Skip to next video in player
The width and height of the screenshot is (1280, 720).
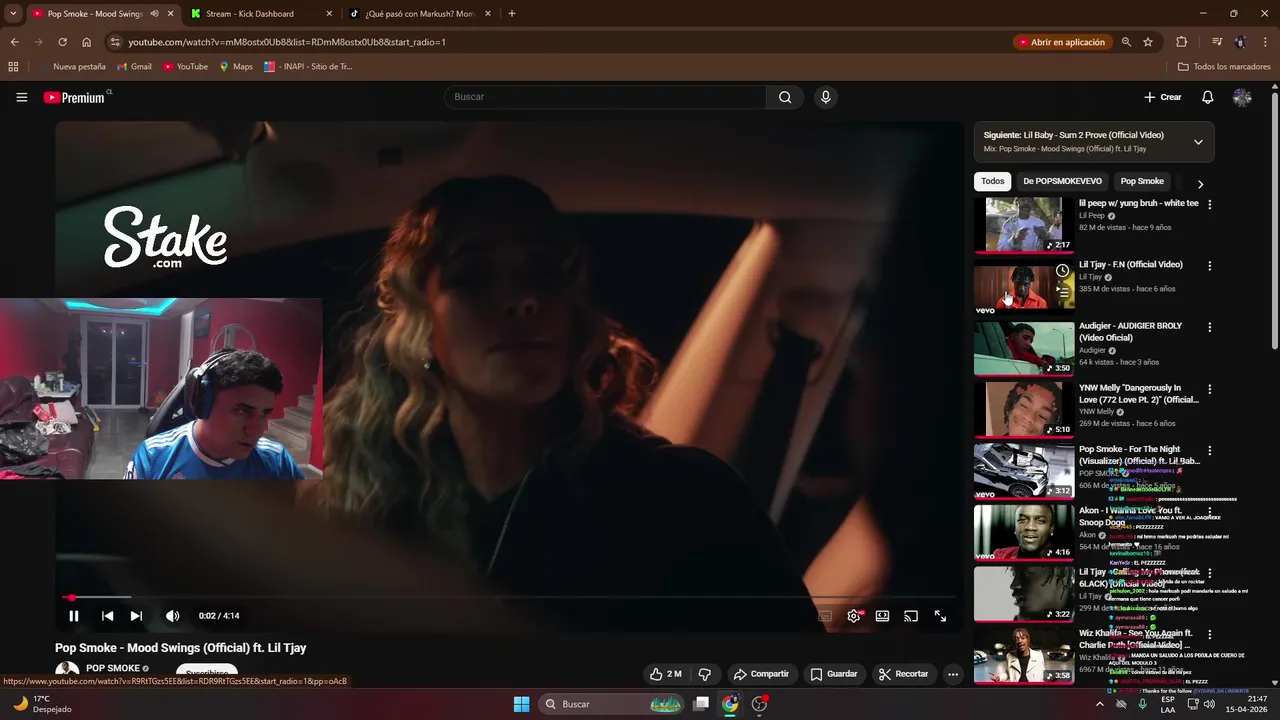[x=136, y=616]
